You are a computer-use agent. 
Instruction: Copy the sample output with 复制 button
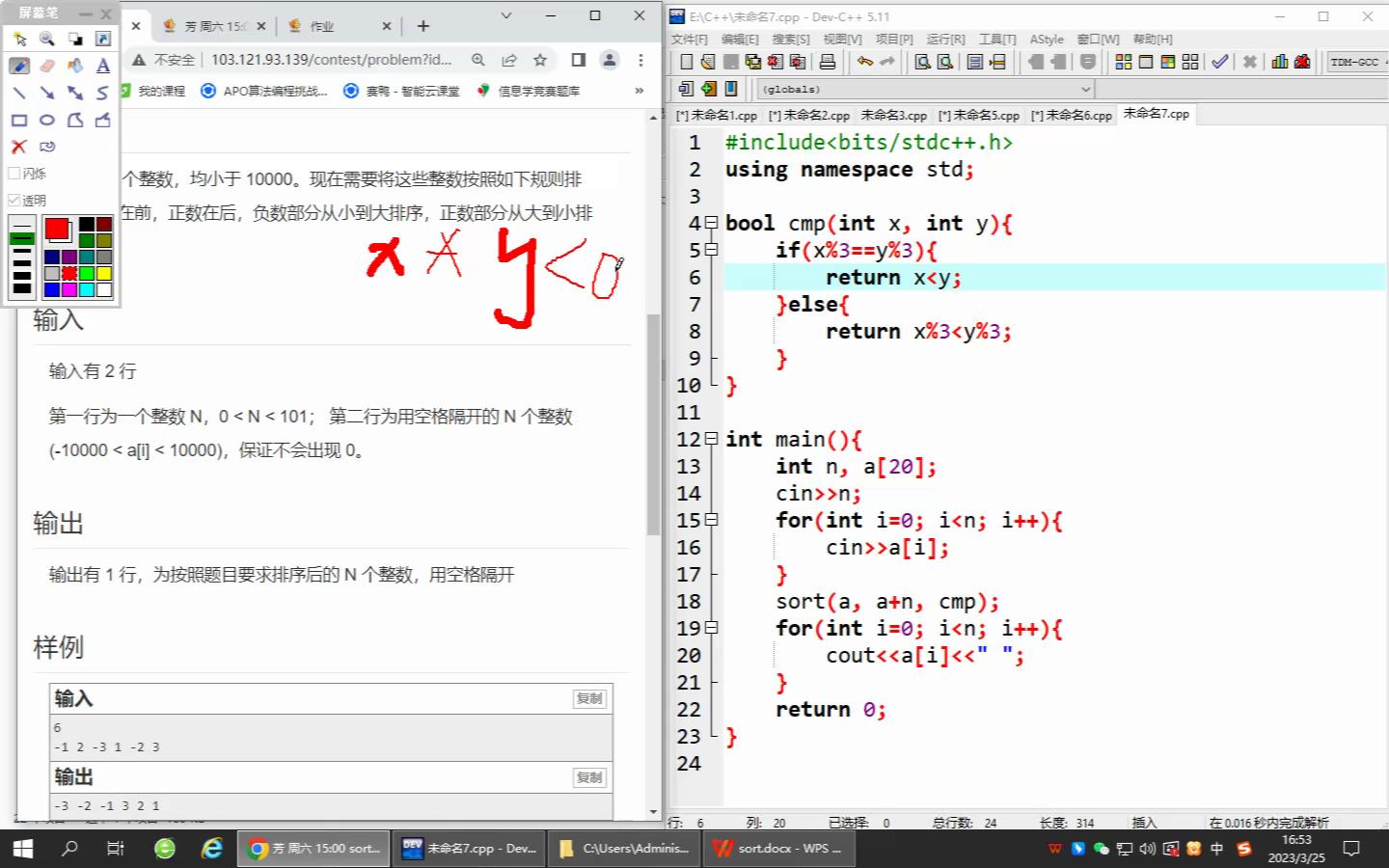click(x=589, y=777)
